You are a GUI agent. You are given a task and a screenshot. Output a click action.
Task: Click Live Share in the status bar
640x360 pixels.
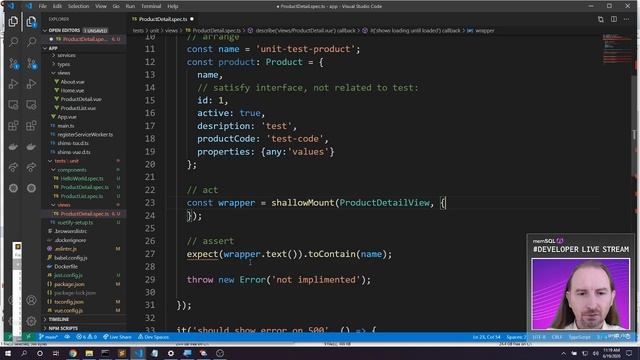[117, 337]
